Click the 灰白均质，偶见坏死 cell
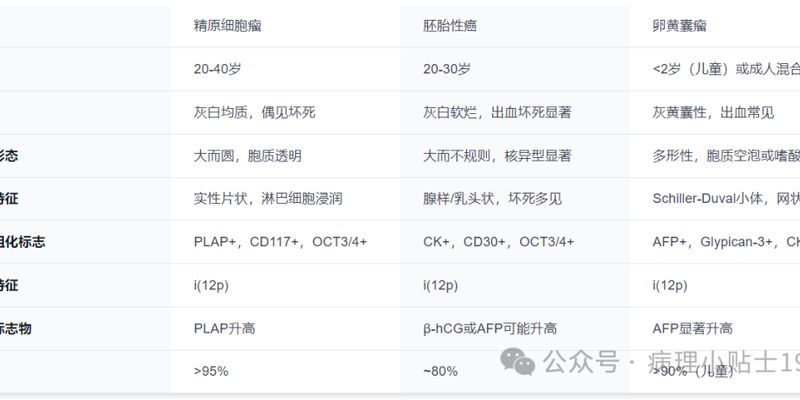 point(254,113)
